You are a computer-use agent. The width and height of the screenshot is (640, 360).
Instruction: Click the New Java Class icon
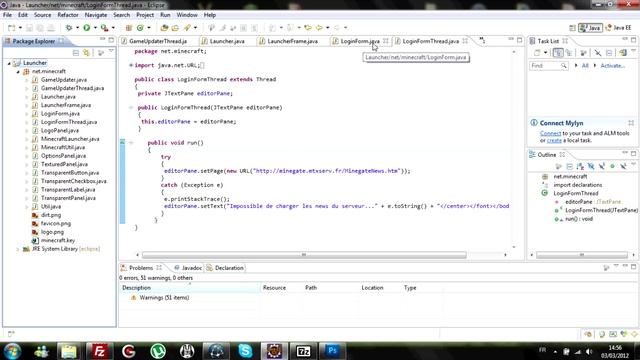[x=140, y=28]
